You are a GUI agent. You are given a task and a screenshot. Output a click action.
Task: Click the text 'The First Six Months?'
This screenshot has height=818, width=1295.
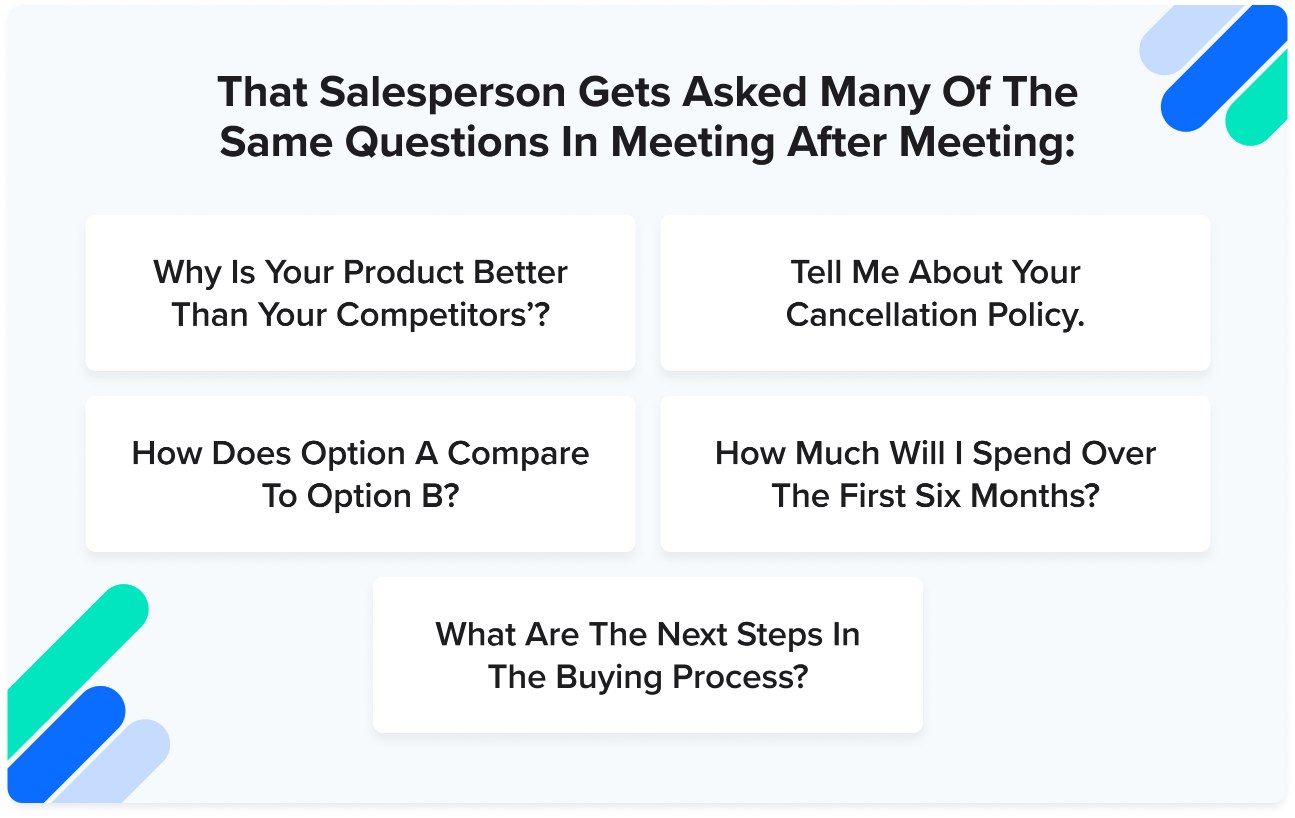(x=935, y=496)
